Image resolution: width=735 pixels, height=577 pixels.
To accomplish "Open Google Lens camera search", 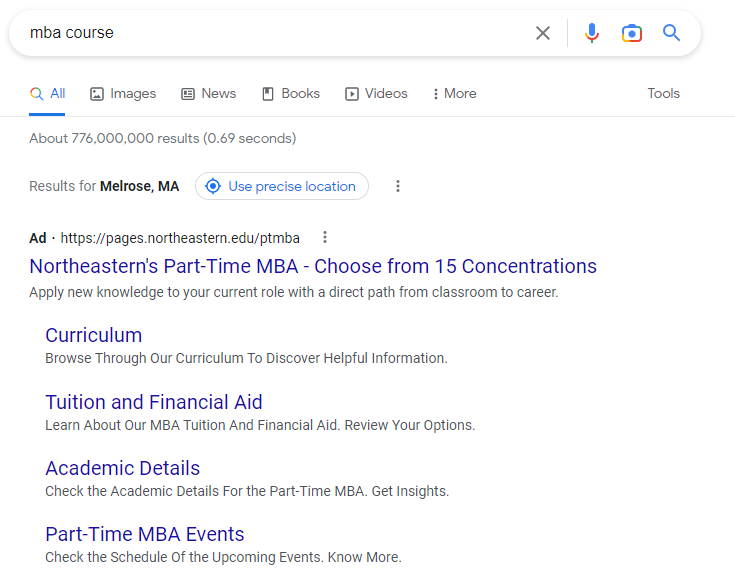I will (632, 33).
